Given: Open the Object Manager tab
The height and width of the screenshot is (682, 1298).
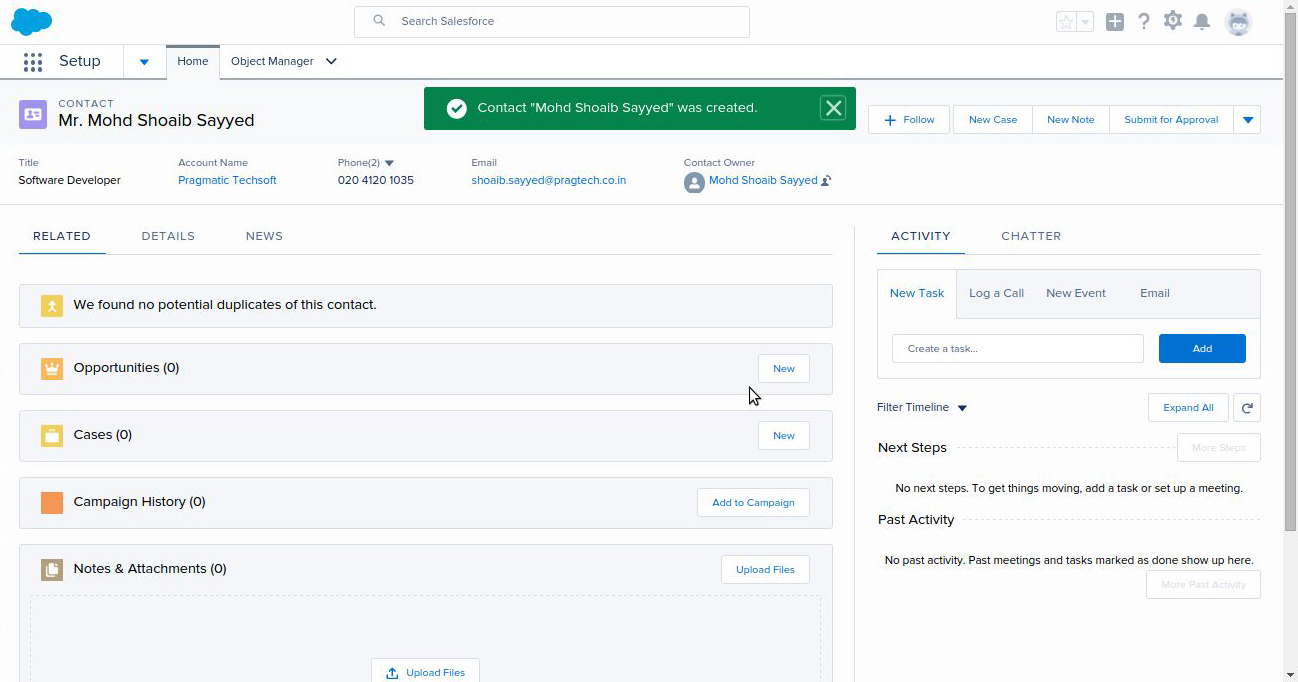Looking at the screenshot, I should (x=272, y=61).
